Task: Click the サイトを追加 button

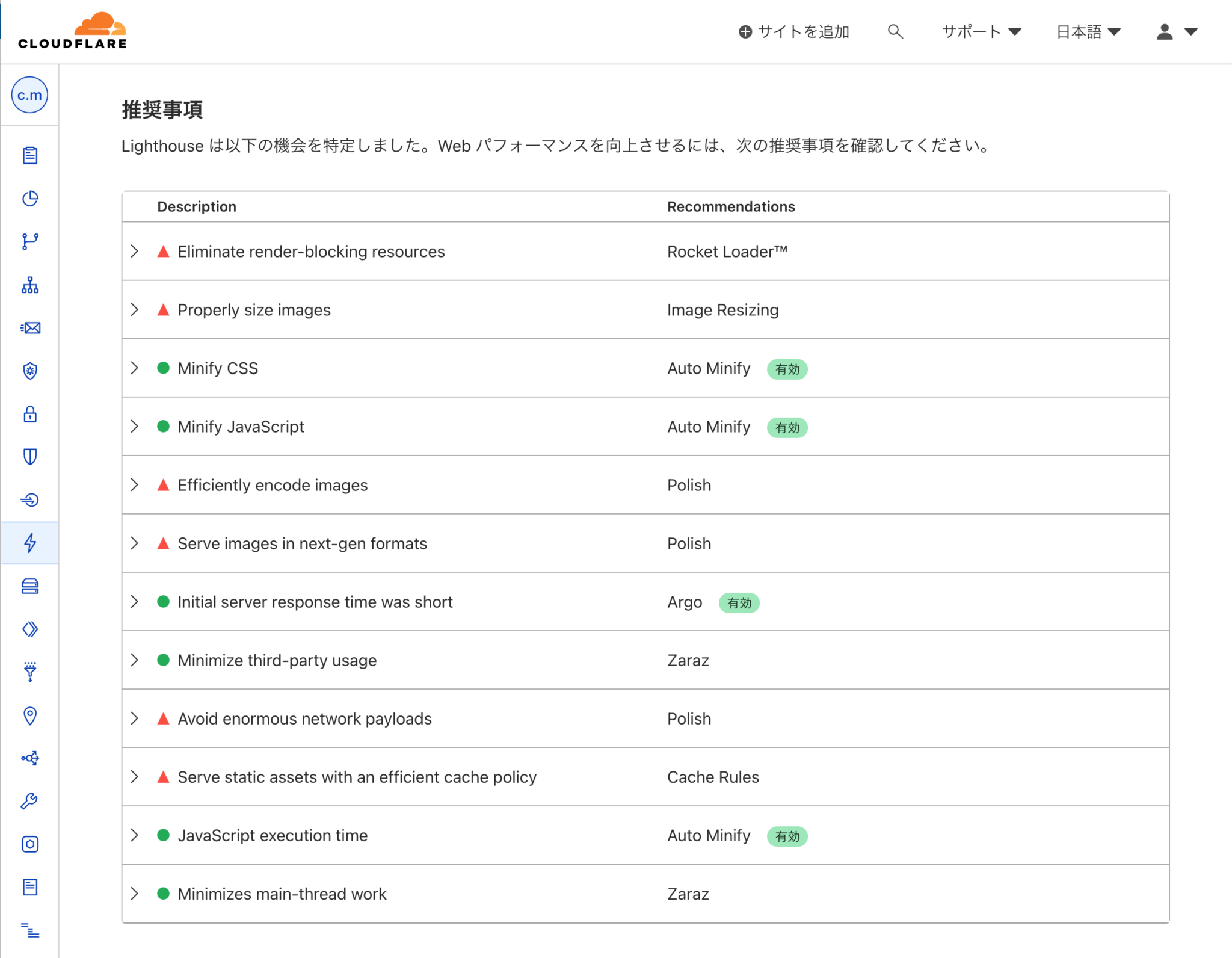Action: pyautogui.click(x=794, y=31)
